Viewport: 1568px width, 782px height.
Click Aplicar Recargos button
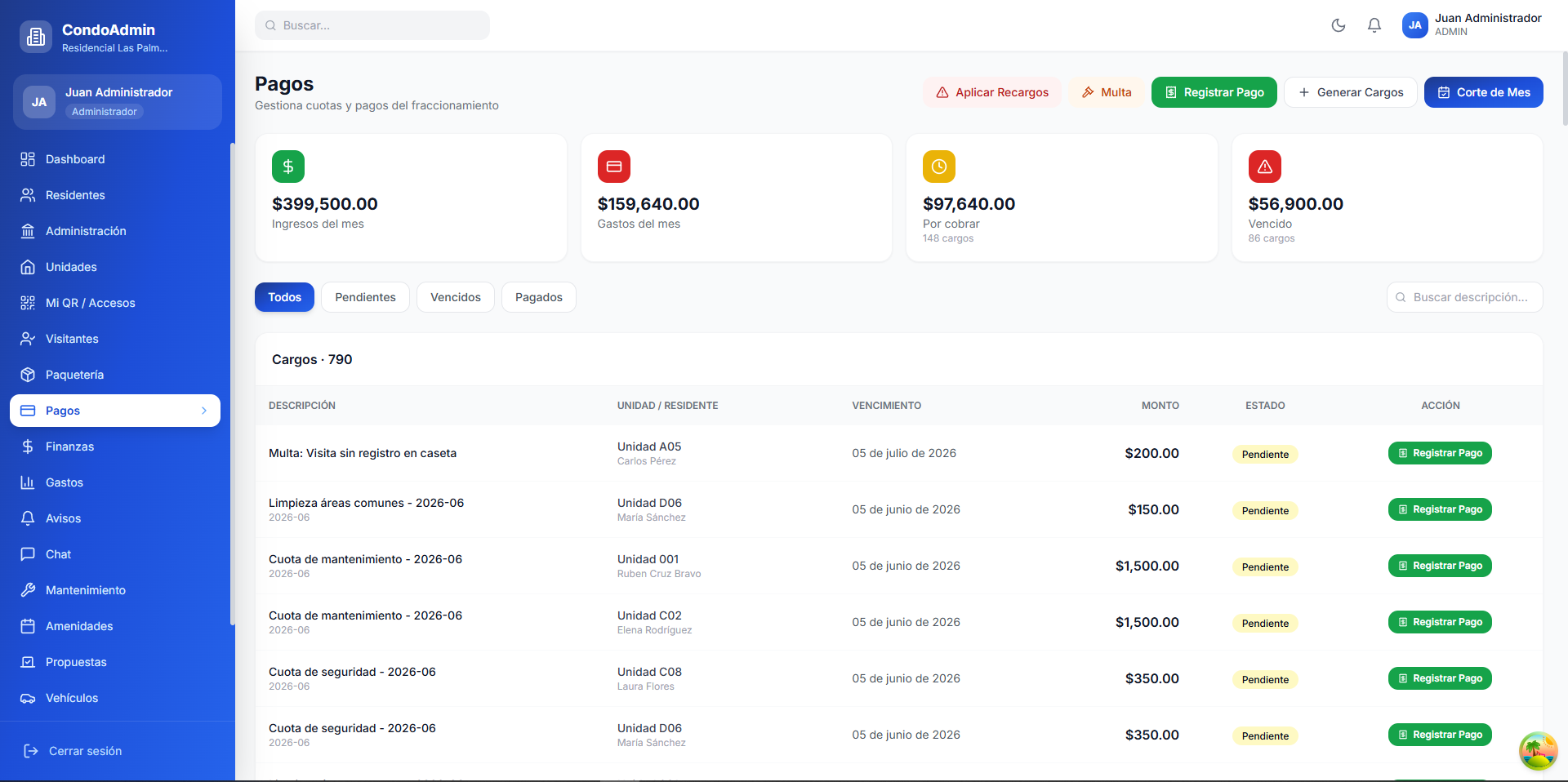991,92
